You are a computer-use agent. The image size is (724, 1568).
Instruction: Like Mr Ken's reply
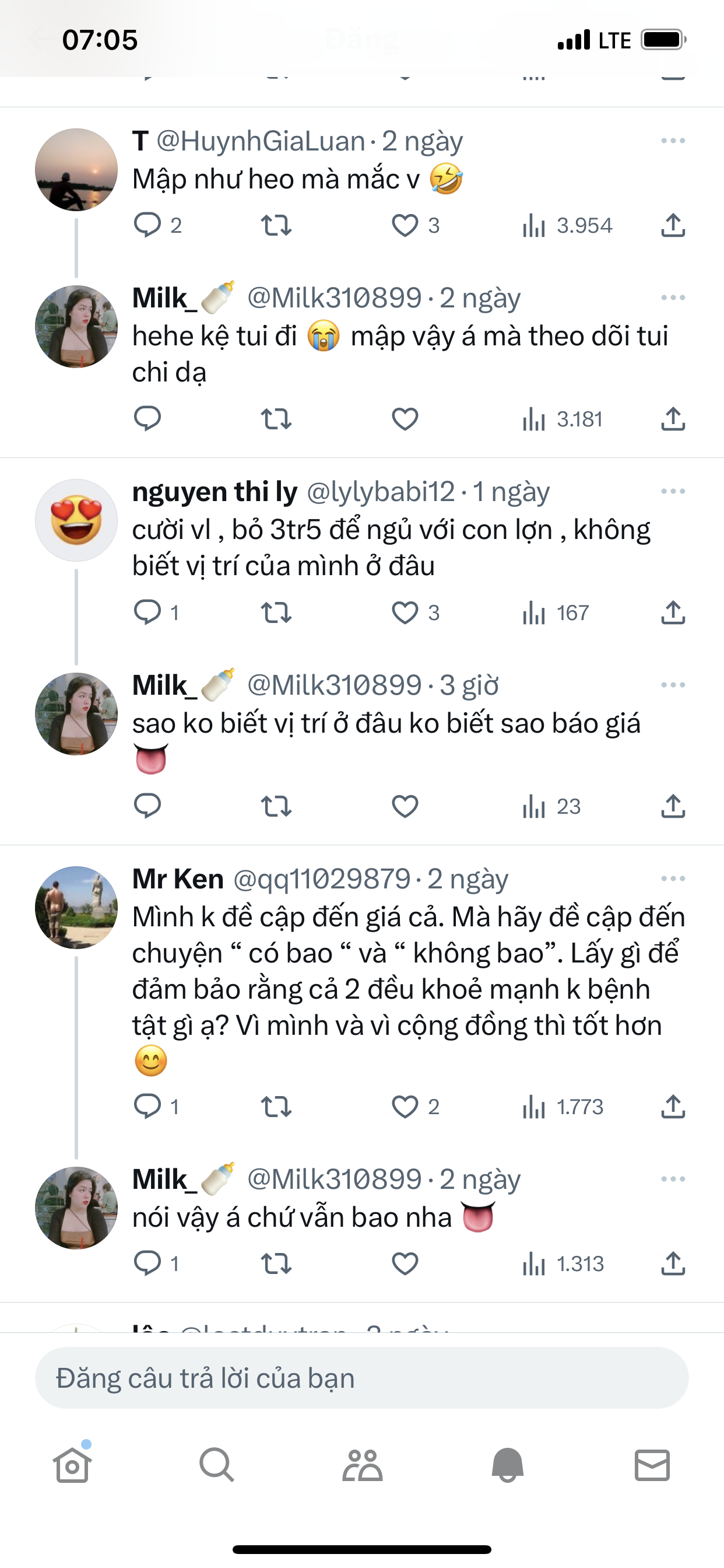click(405, 1107)
